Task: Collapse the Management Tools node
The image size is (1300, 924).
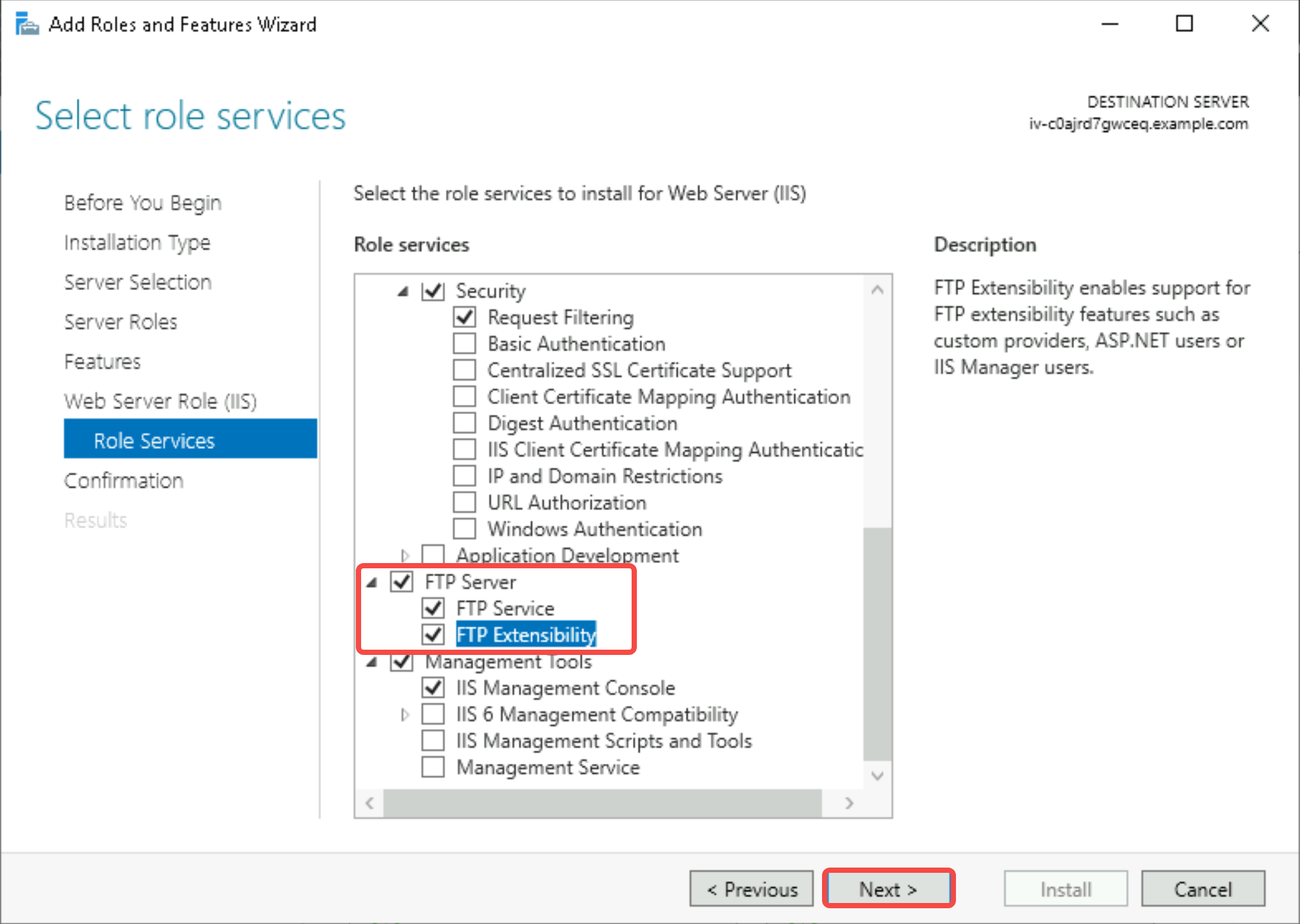Action: tap(372, 662)
